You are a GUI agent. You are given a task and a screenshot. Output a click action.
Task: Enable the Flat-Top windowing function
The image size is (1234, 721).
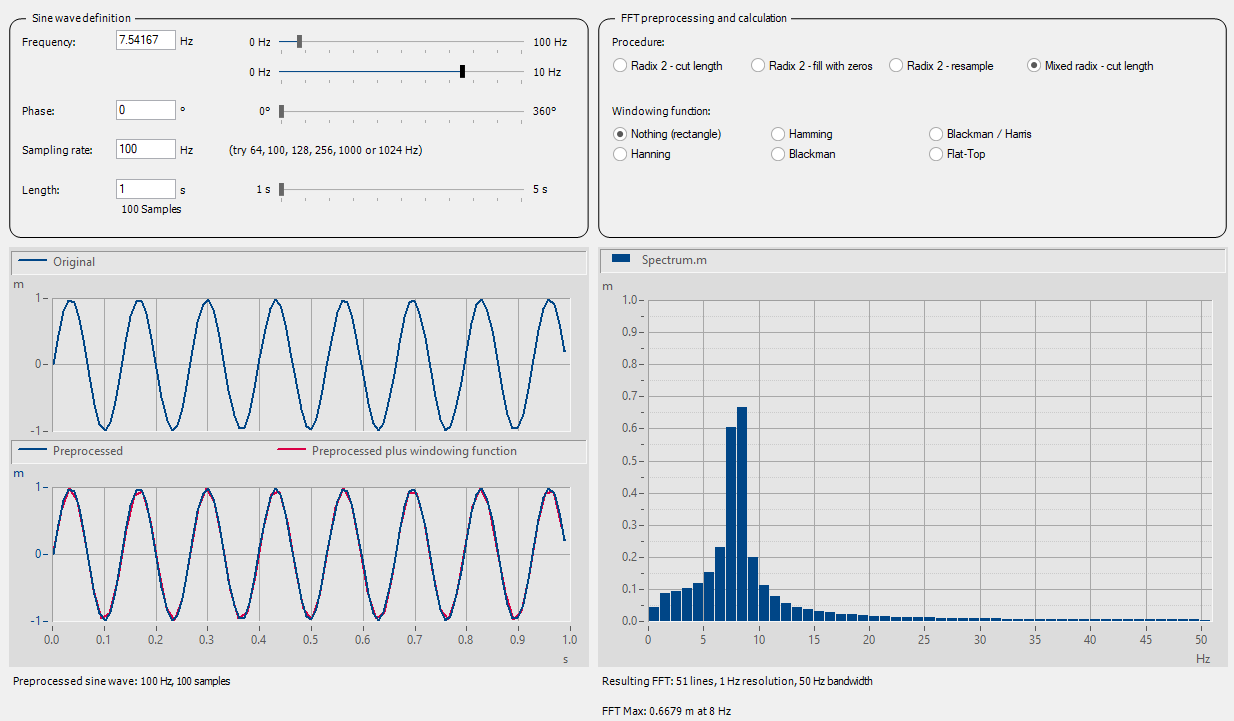937,154
